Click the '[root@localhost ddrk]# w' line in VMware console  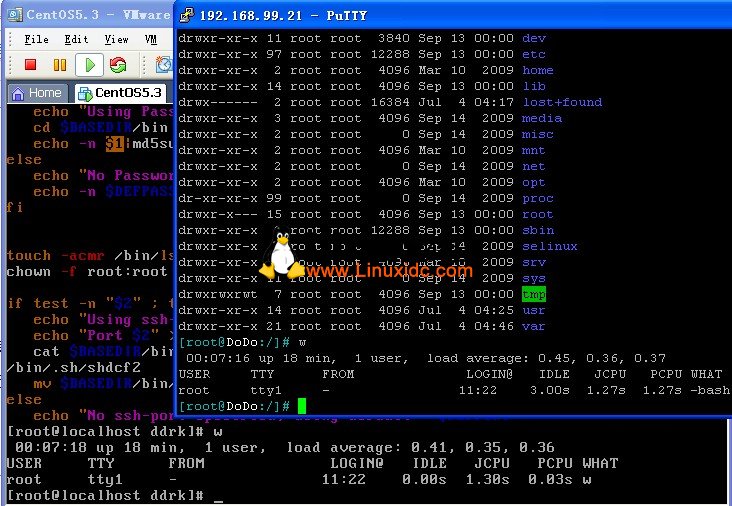point(115,432)
